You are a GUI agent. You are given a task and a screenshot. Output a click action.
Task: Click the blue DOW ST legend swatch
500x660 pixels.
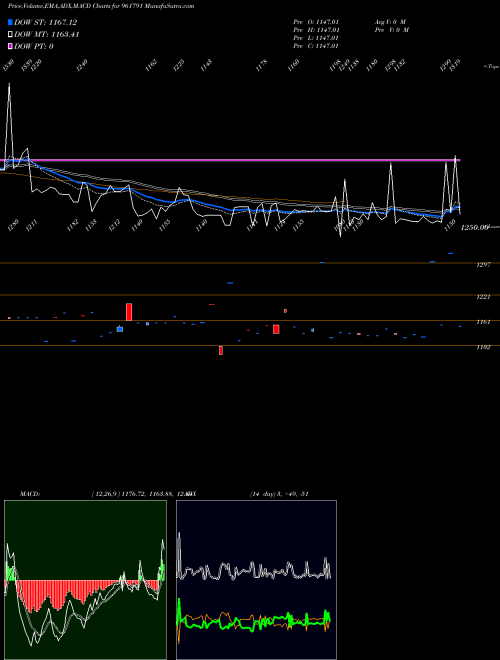click(10, 22)
